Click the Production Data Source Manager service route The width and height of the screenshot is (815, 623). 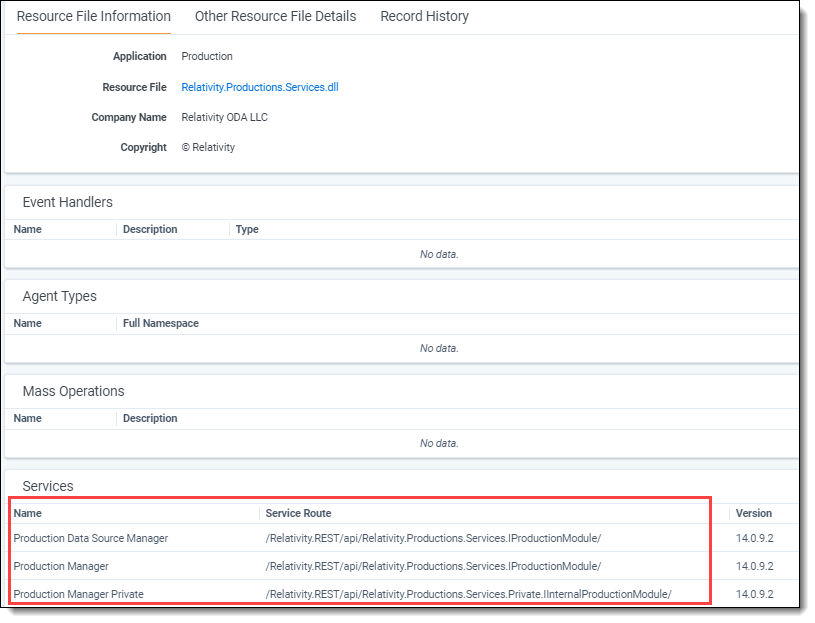[433, 538]
